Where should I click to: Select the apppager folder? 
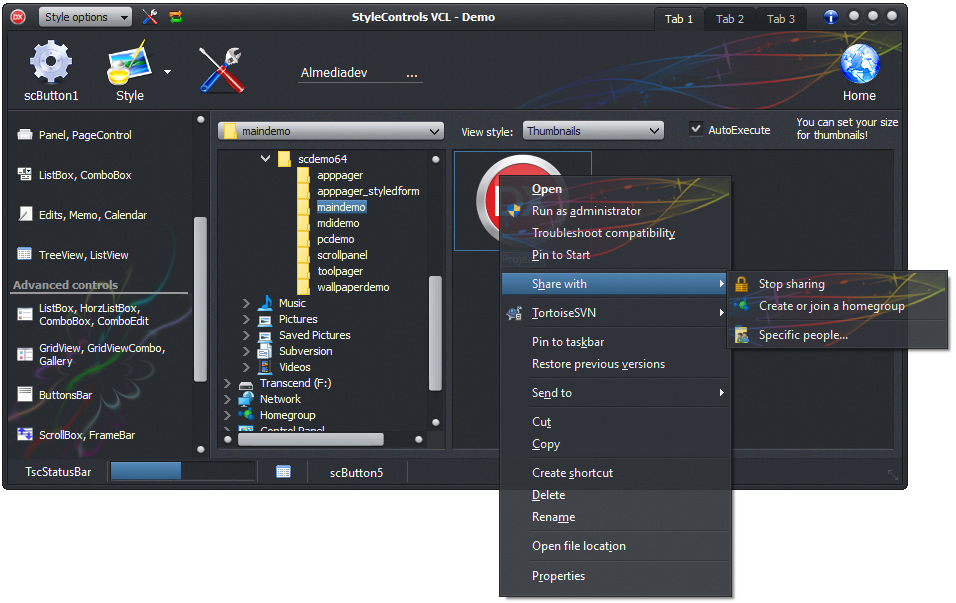tap(340, 175)
